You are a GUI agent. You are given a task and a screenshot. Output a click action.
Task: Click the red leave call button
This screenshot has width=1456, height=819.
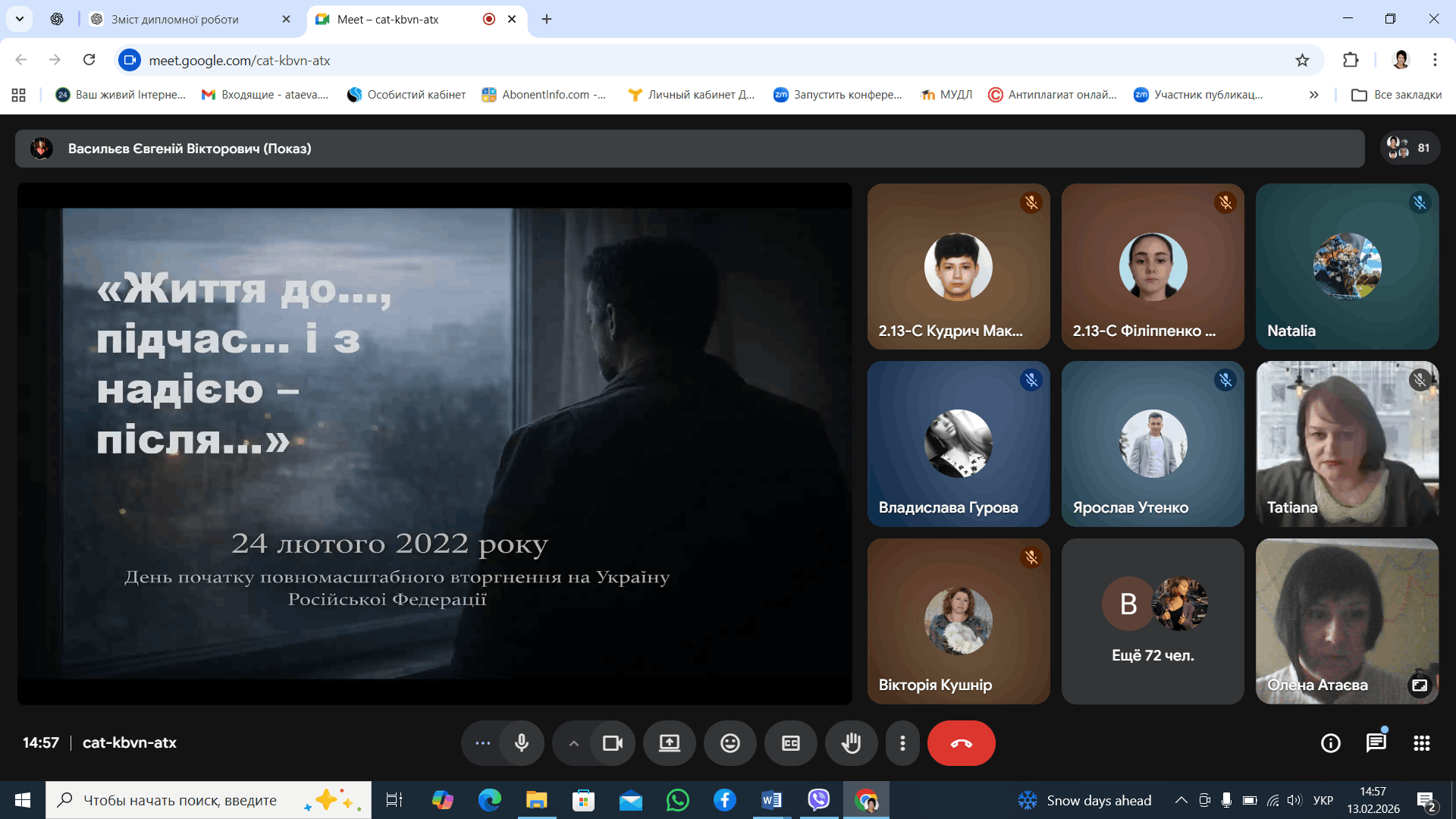click(961, 743)
